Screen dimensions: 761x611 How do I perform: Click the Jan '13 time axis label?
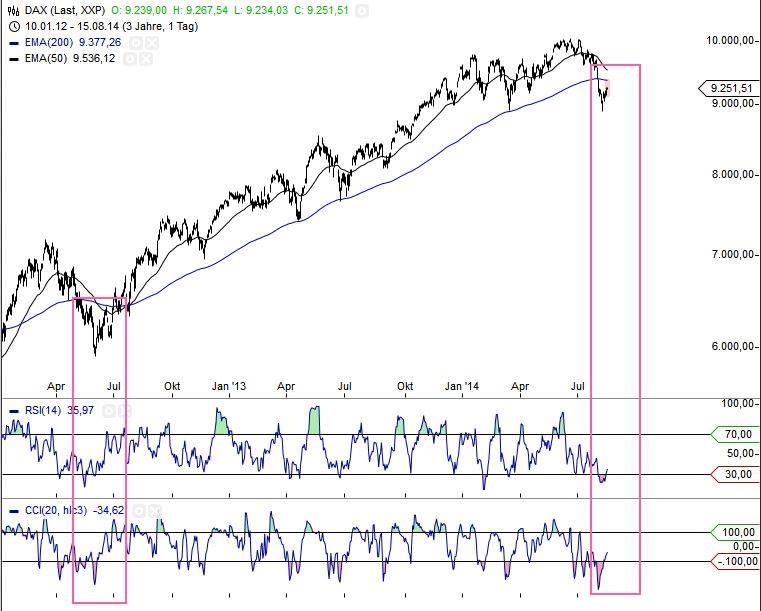[x=229, y=386]
